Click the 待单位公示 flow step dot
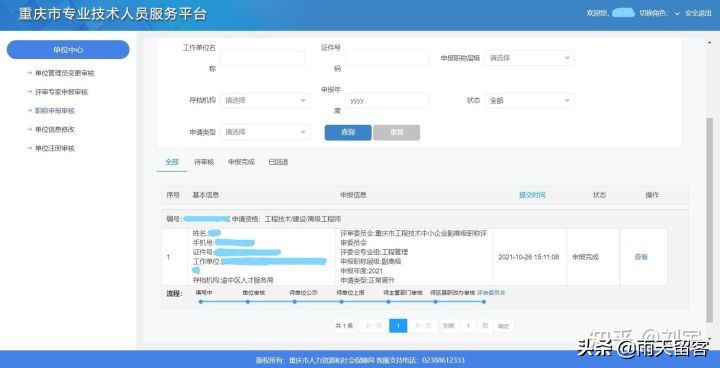Image resolution: width=720 pixels, height=368 pixels. (294, 302)
